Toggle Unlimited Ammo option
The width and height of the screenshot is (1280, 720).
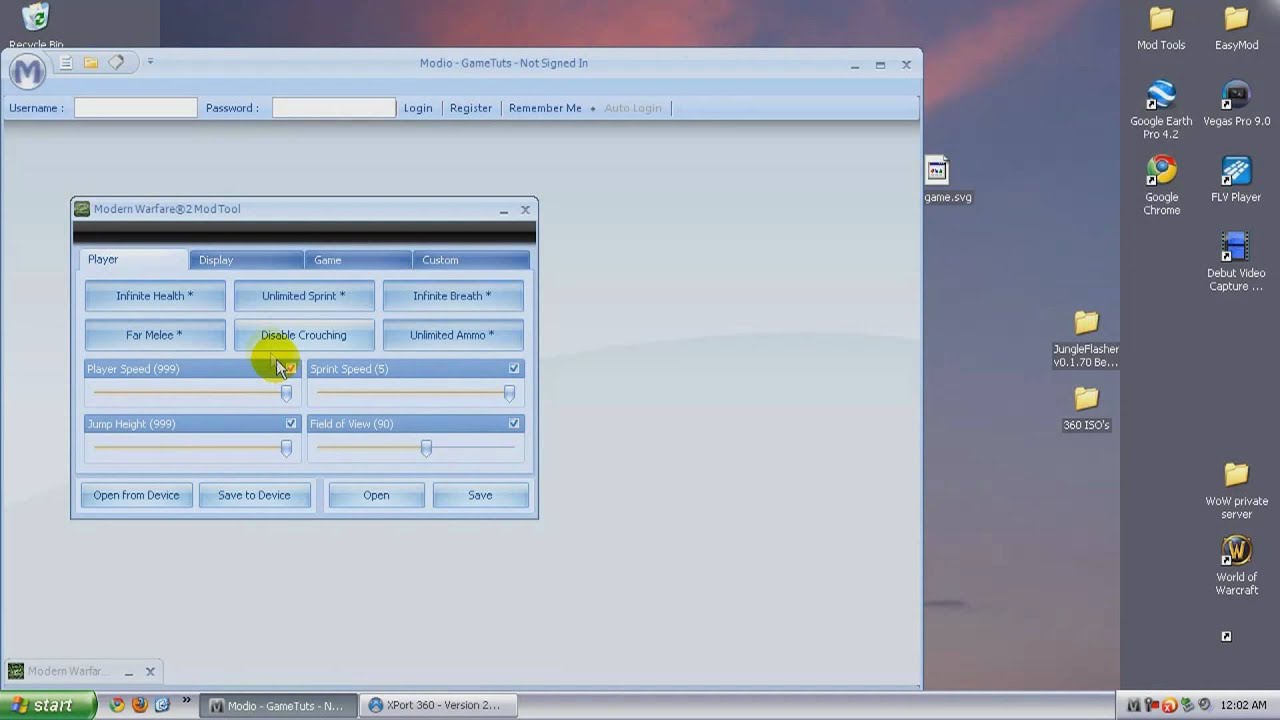[452, 335]
